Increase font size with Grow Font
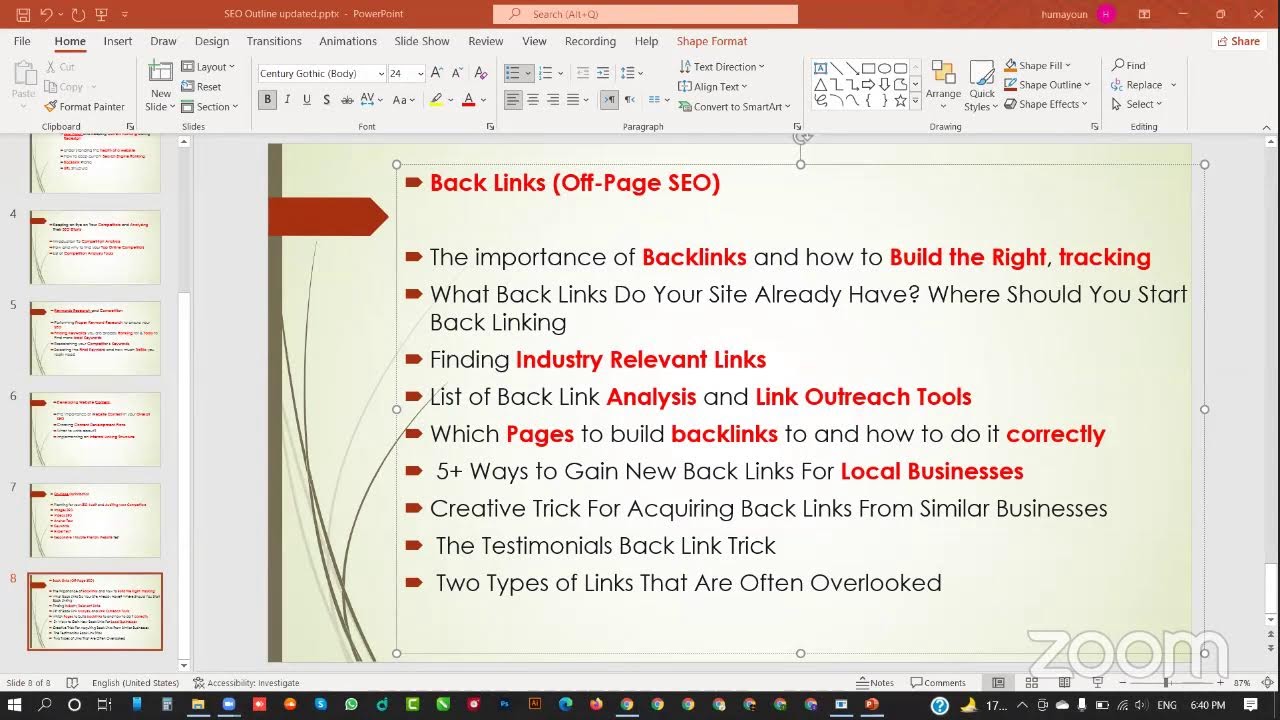Viewport: 1280px width, 720px height. point(434,72)
